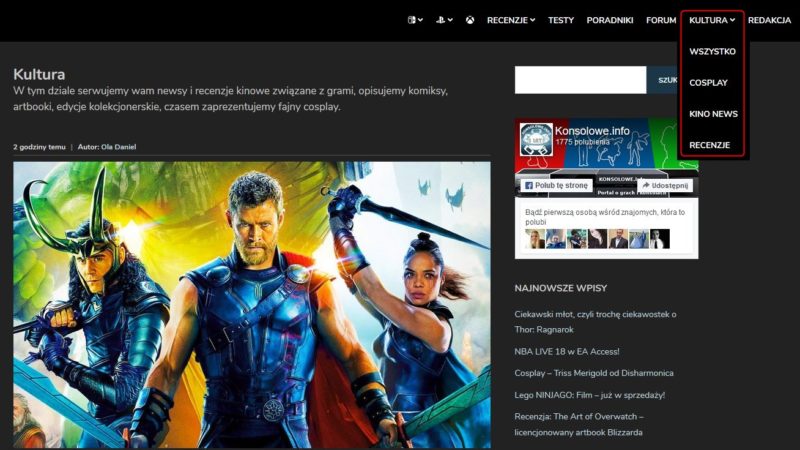Choose Cosplay in the Kultura submenu
Screen dimensions: 800x450
[x=708, y=83]
